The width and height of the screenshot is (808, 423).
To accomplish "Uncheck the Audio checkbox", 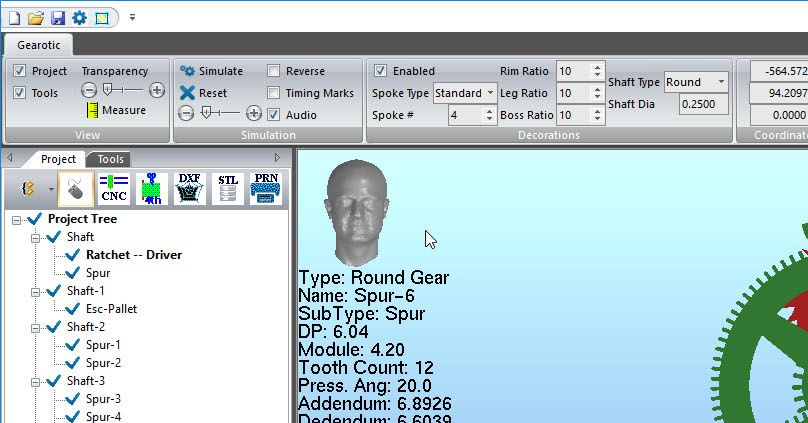I will point(274,115).
